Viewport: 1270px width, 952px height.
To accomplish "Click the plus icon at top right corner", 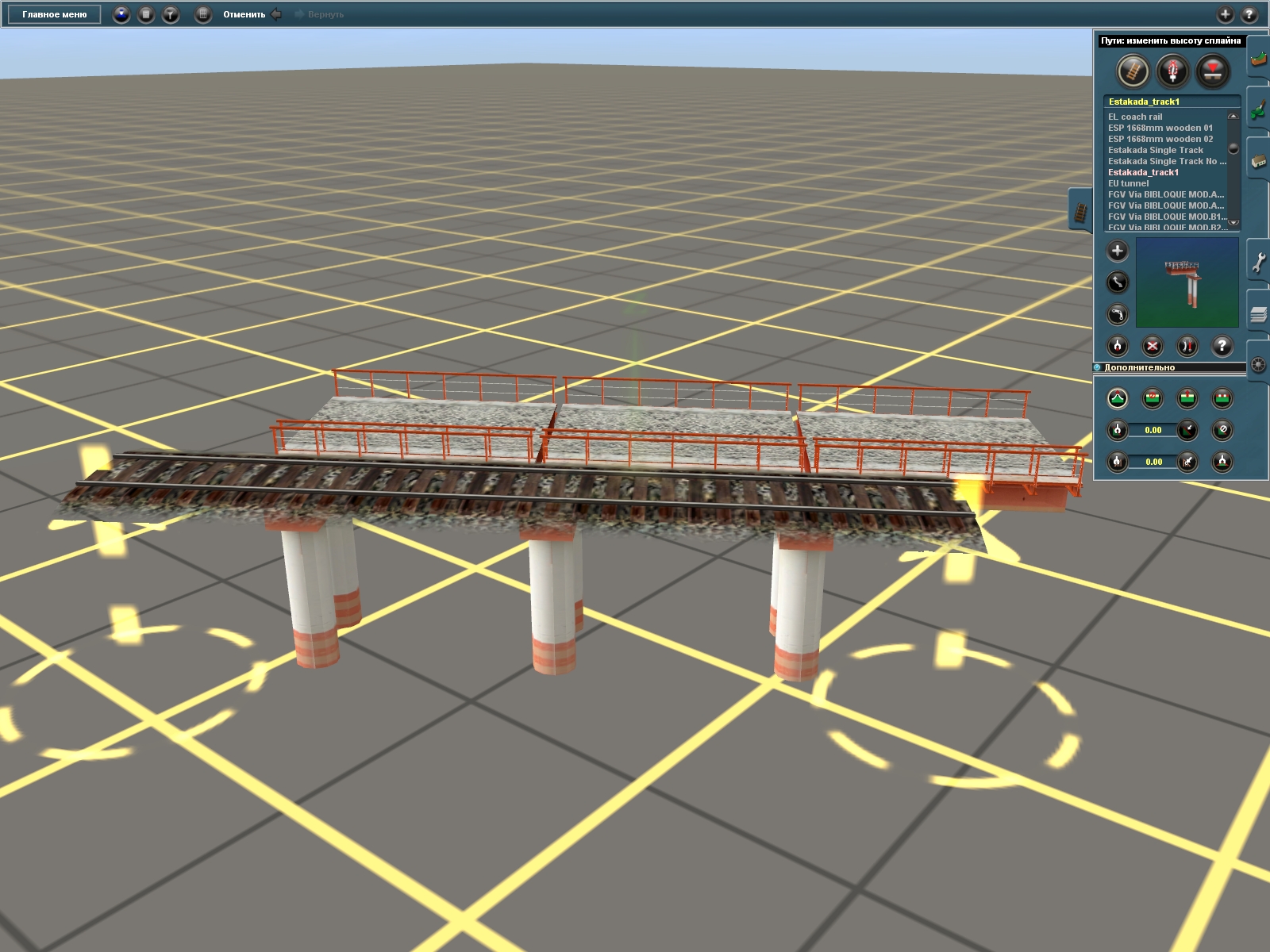I will [x=1225, y=14].
